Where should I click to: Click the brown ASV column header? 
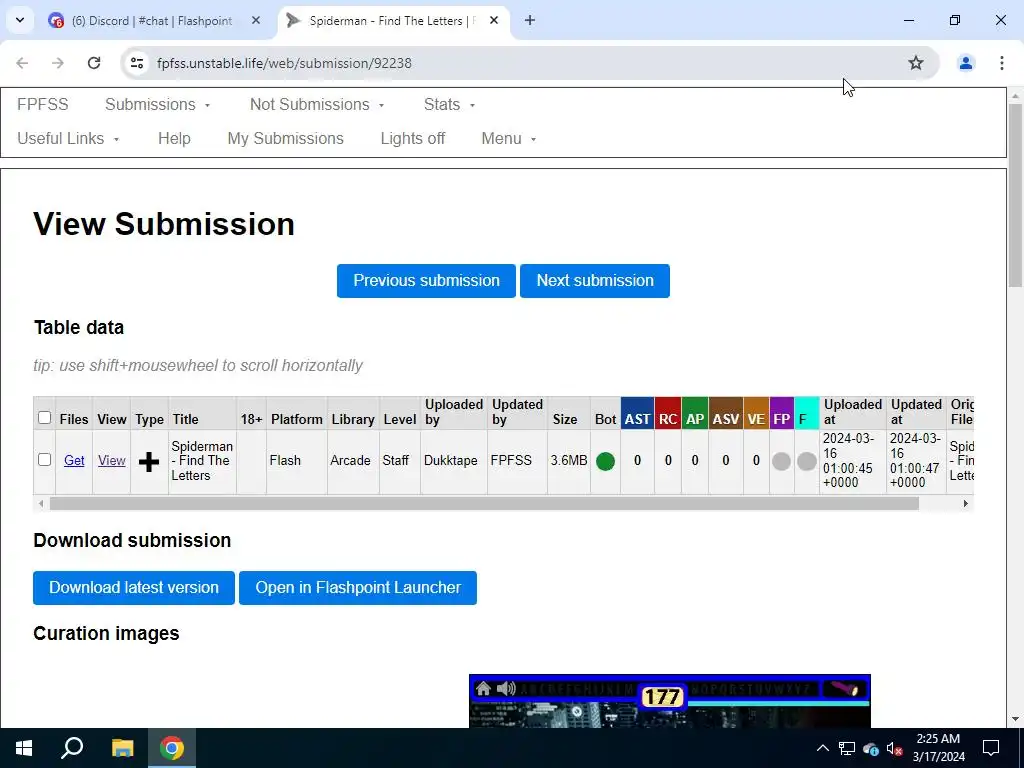(x=726, y=413)
